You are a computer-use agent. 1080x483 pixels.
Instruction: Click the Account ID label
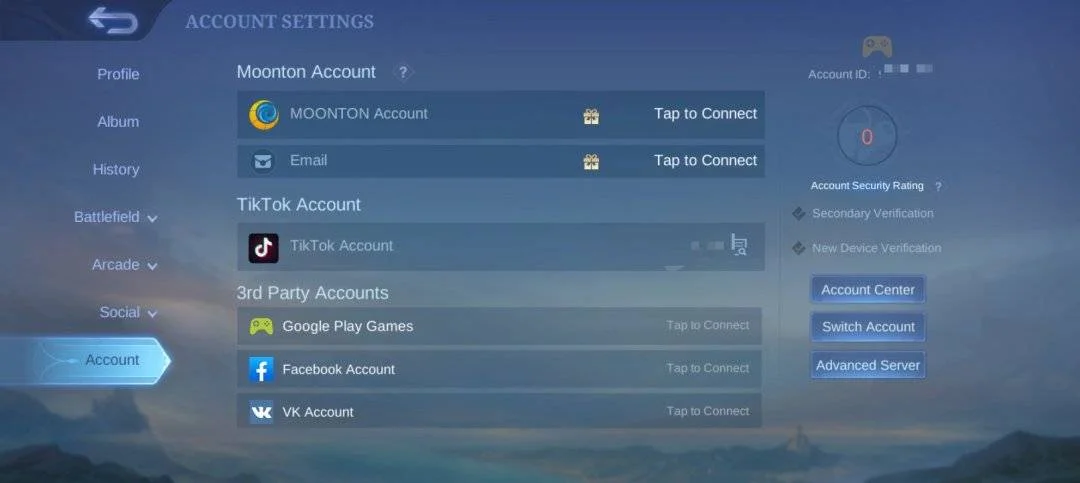tap(839, 74)
